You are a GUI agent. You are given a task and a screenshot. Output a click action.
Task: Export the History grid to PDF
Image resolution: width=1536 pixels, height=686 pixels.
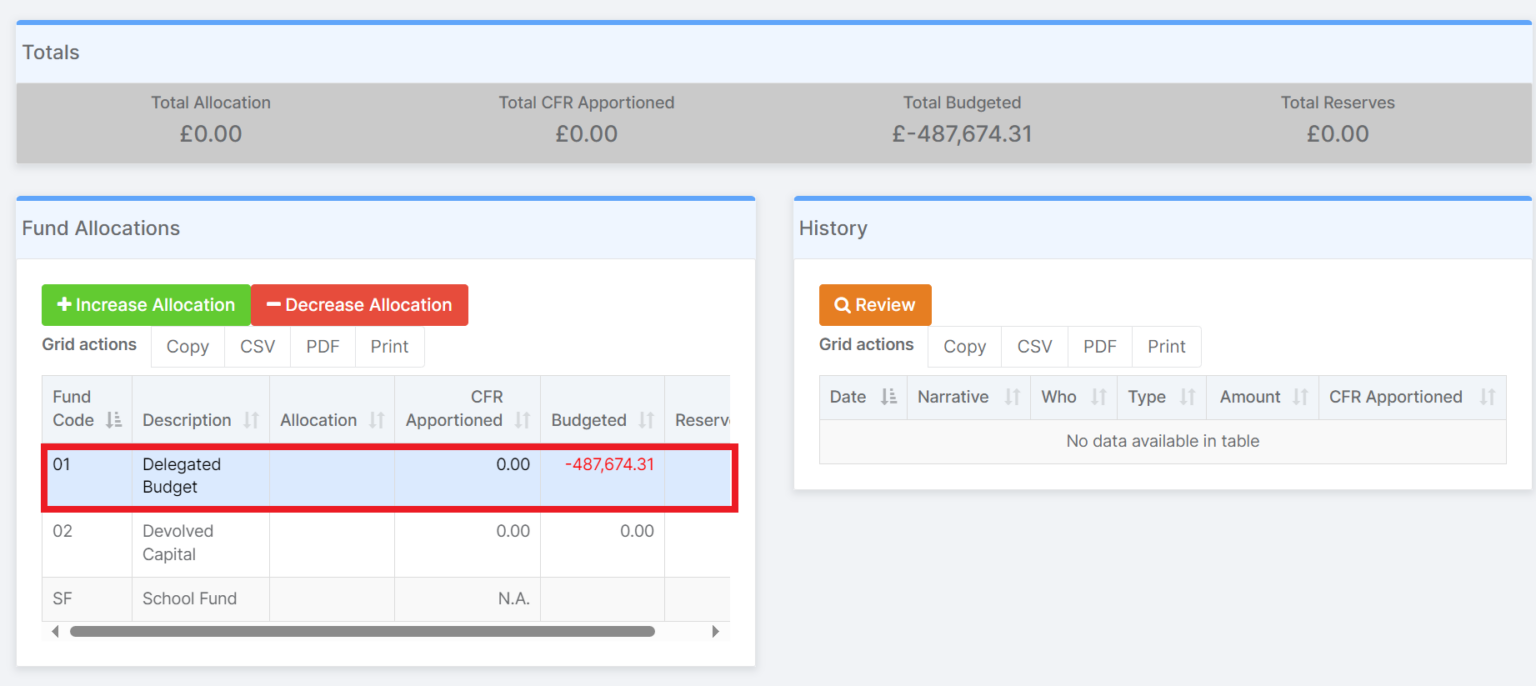(x=1099, y=346)
